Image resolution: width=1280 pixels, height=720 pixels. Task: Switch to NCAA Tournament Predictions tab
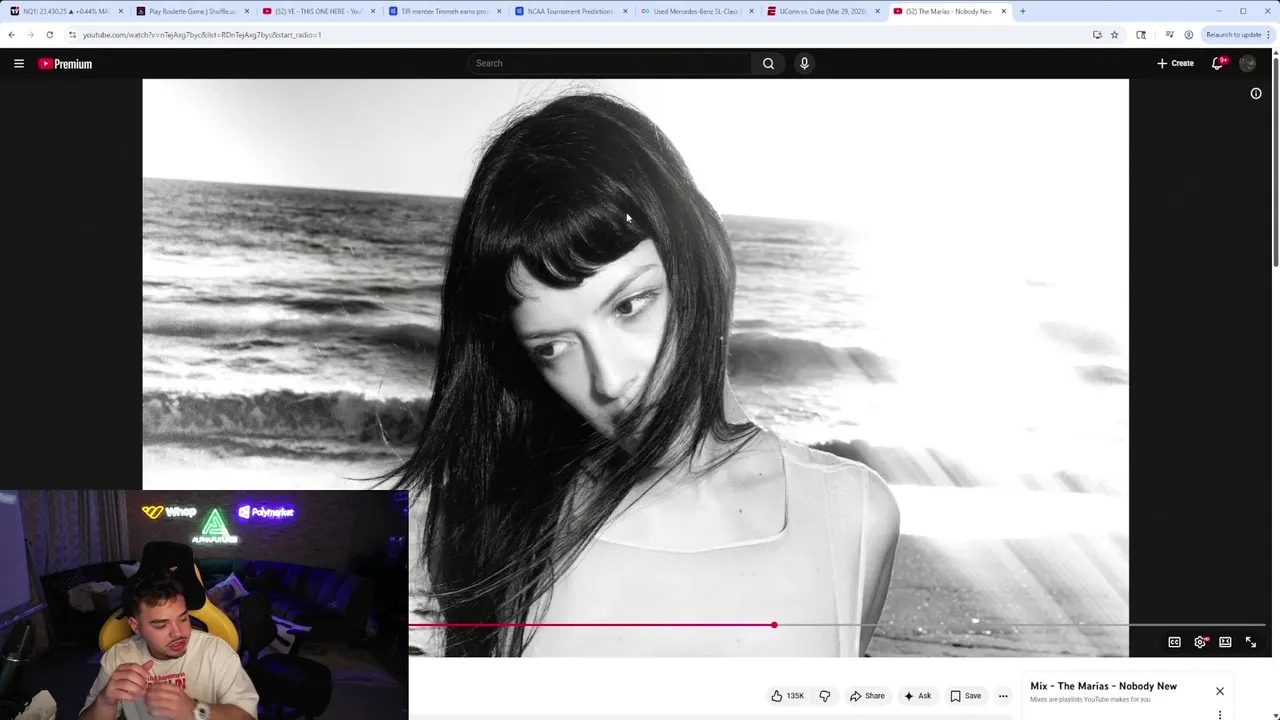click(571, 11)
